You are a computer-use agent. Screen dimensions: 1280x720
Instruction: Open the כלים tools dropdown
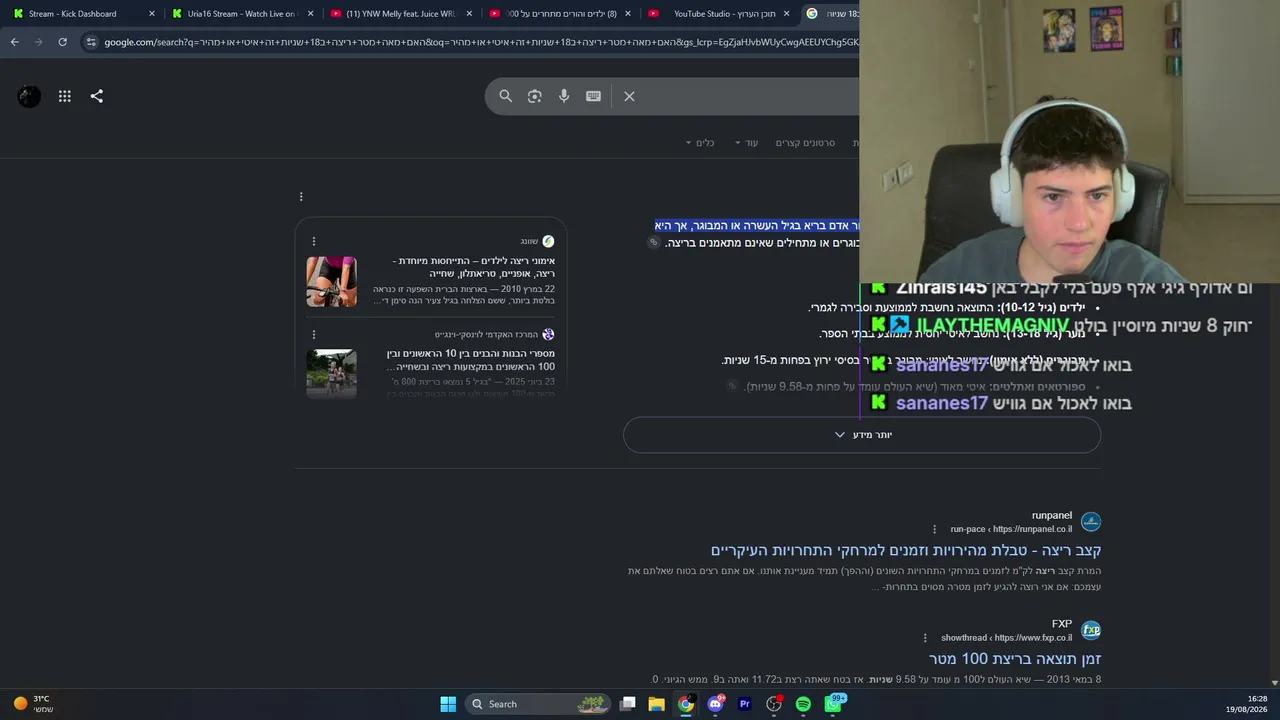[x=700, y=143]
